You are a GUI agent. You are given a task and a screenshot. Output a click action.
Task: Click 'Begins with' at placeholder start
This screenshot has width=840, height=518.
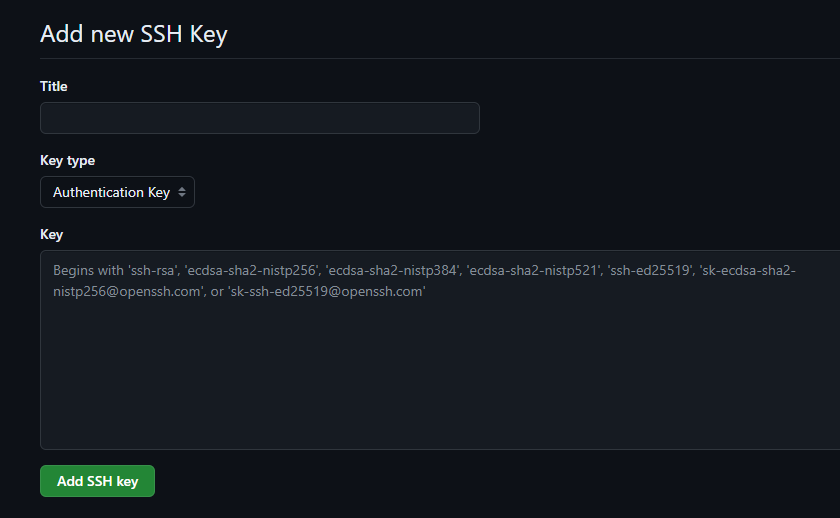click(88, 271)
